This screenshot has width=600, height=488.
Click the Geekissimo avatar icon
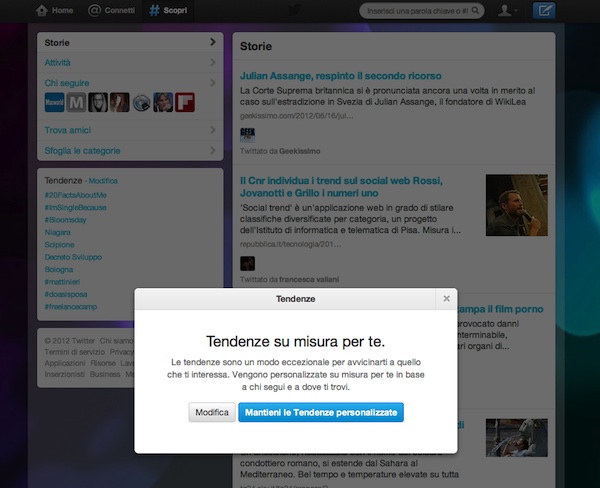[x=247, y=135]
